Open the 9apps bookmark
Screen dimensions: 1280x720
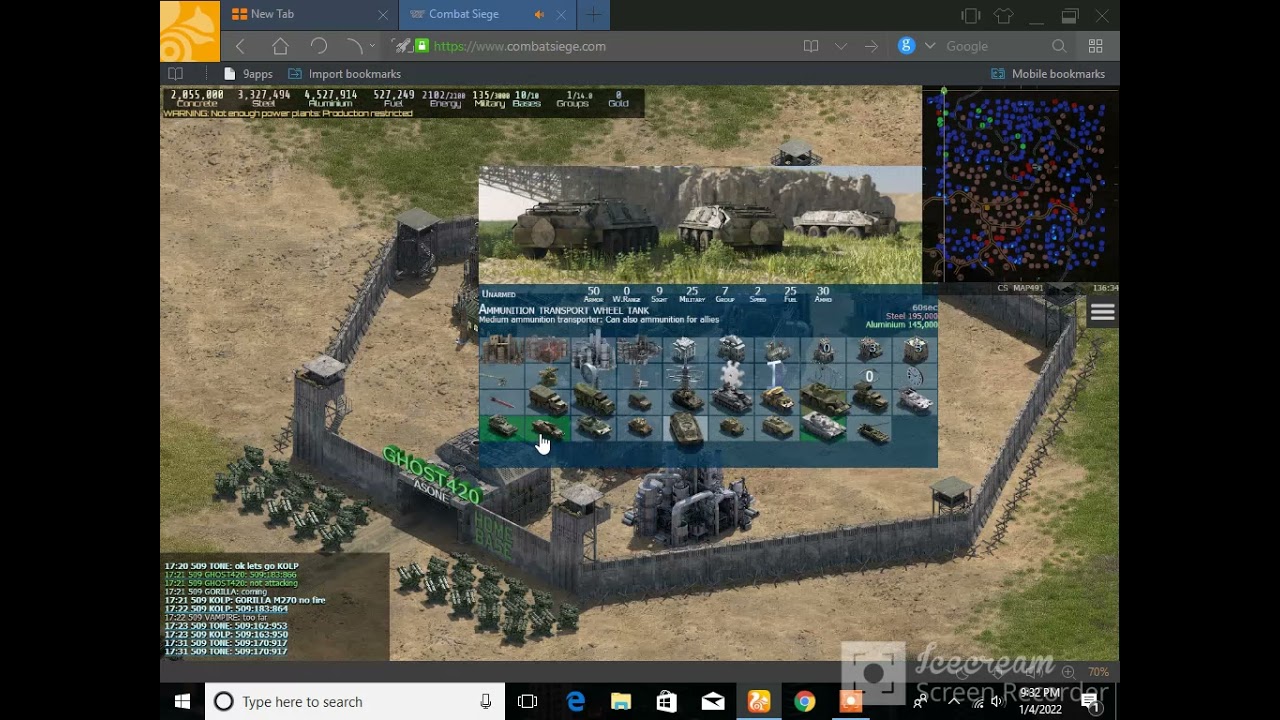pos(249,74)
